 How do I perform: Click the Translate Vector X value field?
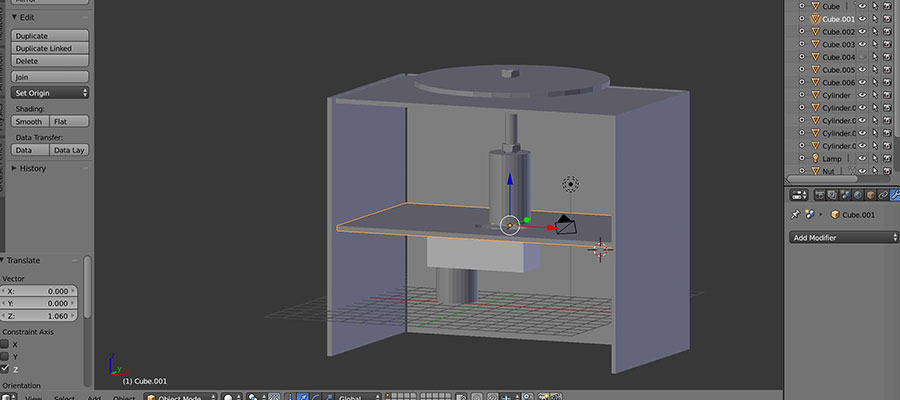(x=39, y=291)
